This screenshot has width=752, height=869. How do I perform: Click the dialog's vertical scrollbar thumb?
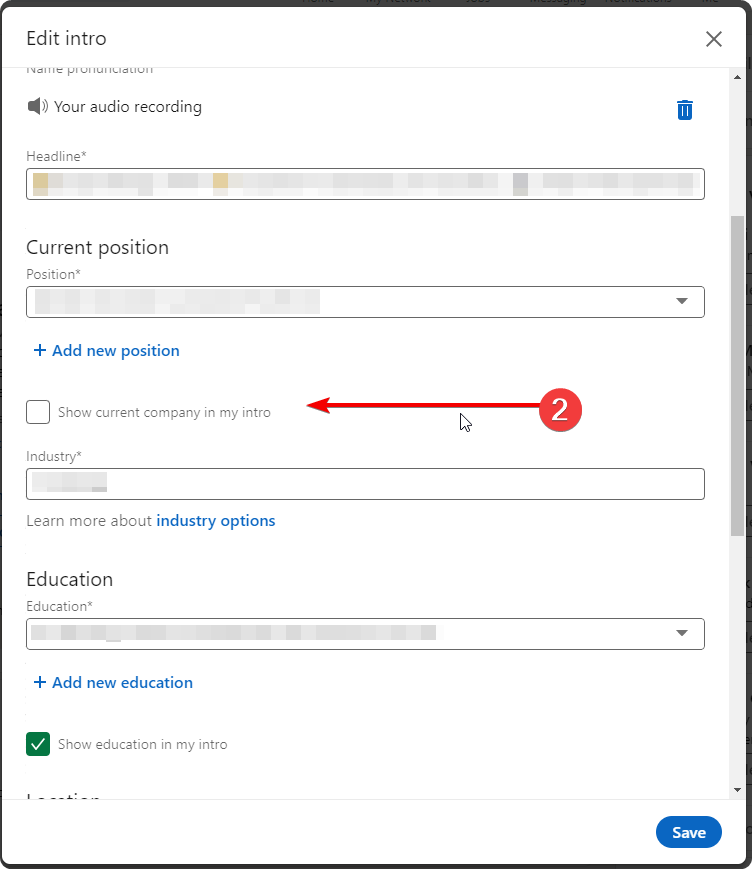pos(738,375)
